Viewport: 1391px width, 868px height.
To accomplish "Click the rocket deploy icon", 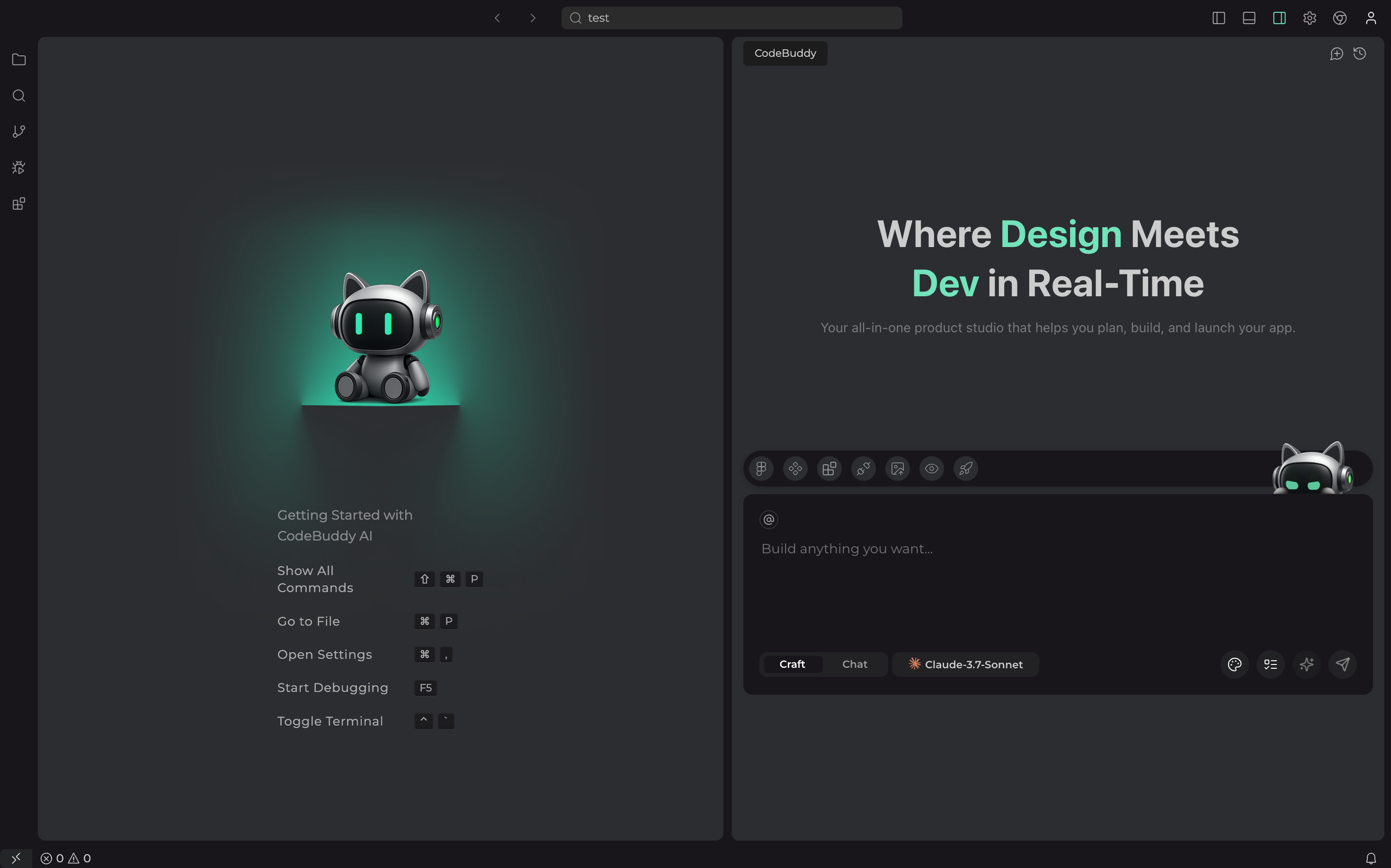I will (x=965, y=469).
